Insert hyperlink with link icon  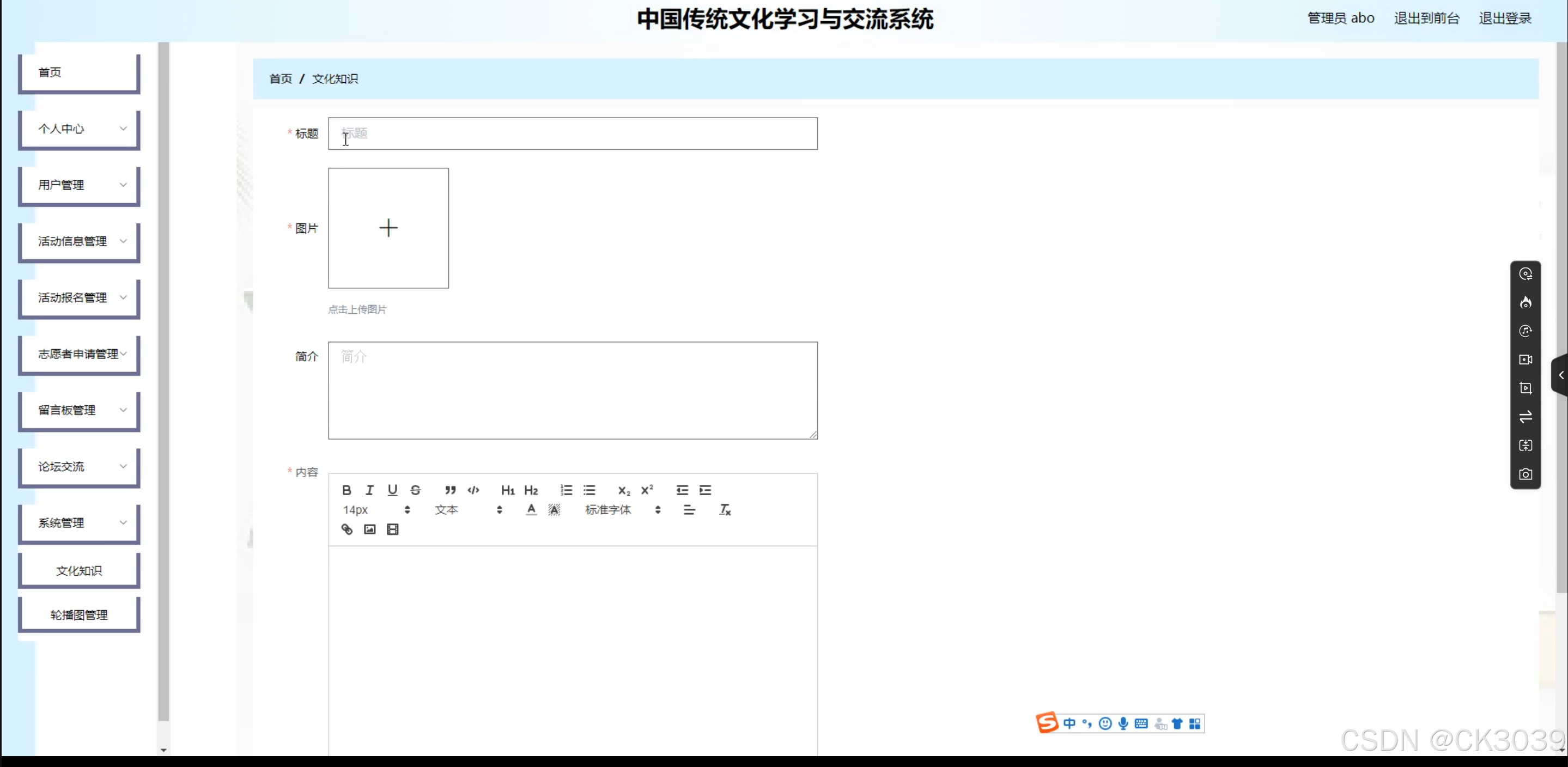pos(347,529)
